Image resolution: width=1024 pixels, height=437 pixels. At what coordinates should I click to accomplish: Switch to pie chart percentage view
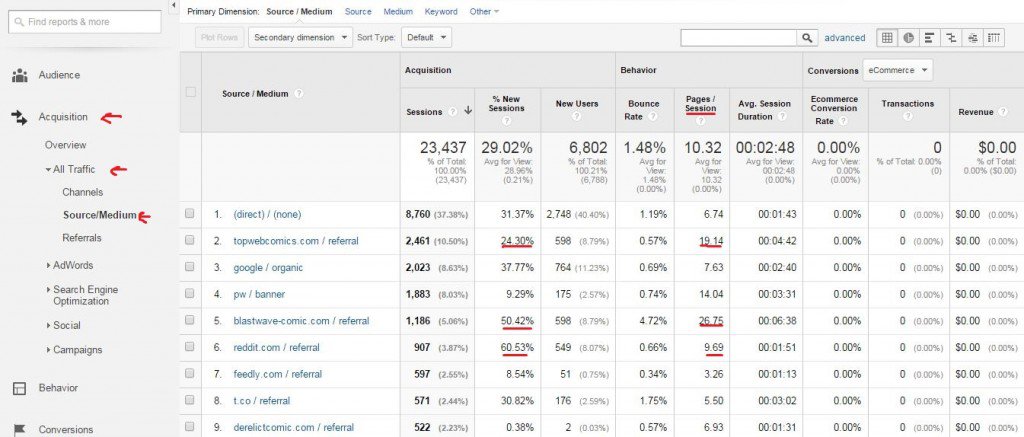coord(908,38)
